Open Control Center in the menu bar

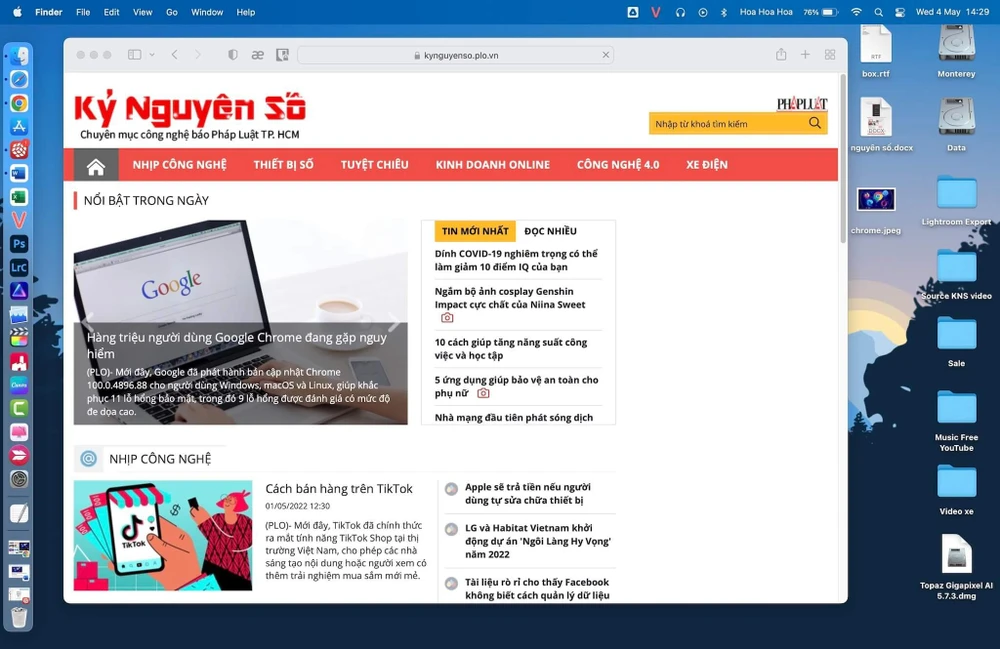(900, 12)
